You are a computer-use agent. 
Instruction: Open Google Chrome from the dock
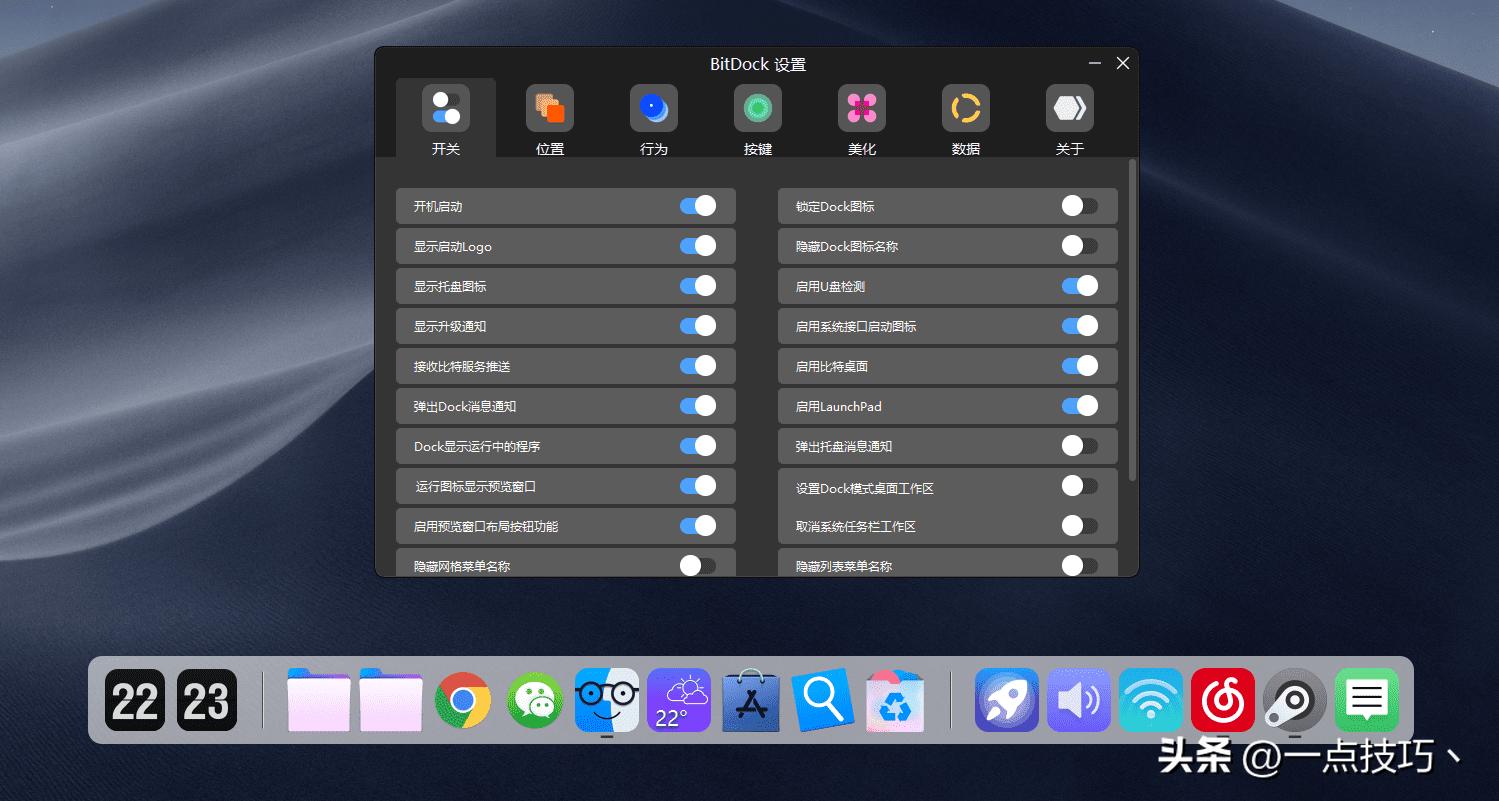click(462, 700)
